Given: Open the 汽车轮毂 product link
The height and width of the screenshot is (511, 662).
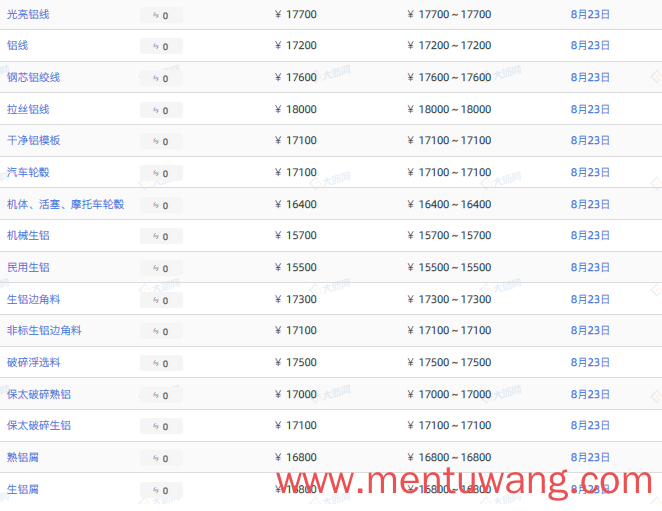Looking at the screenshot, I should pyautogui.click(x=28, y=172).
